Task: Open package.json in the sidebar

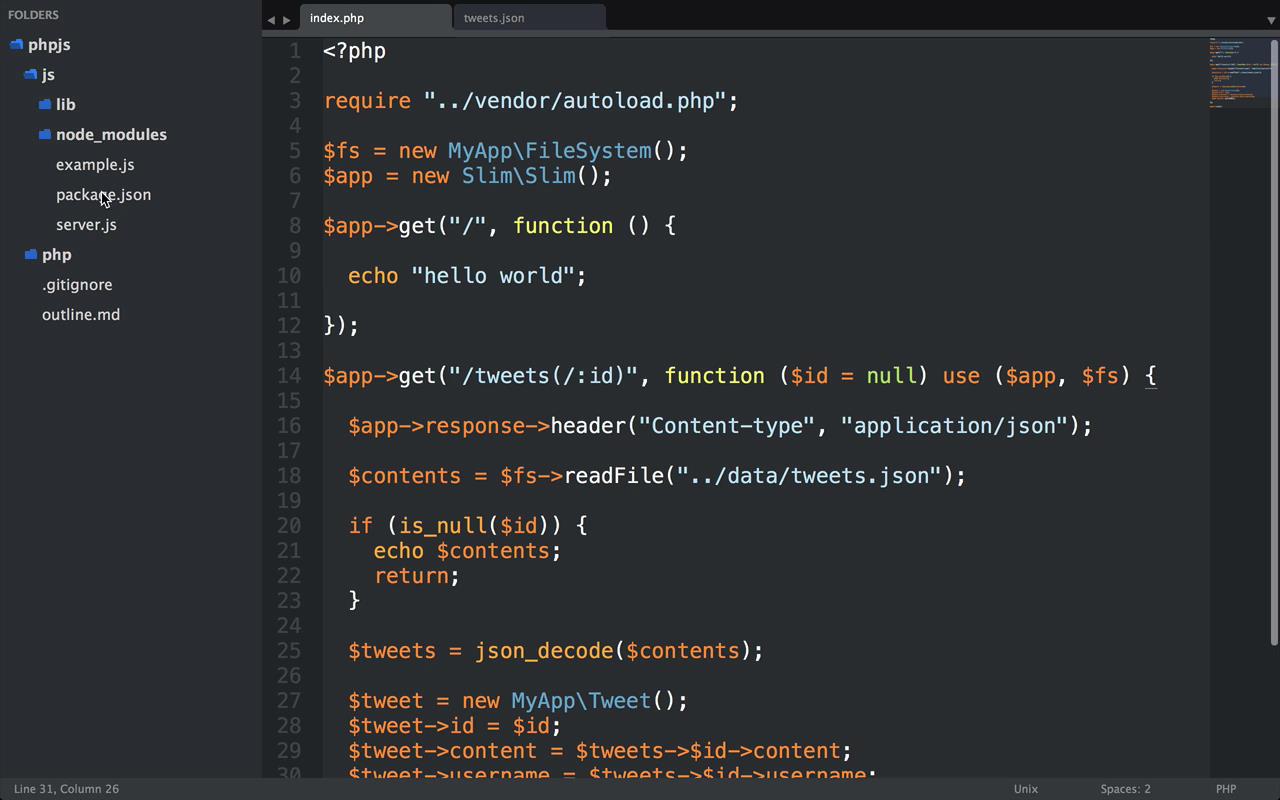Action: (104, 195)
